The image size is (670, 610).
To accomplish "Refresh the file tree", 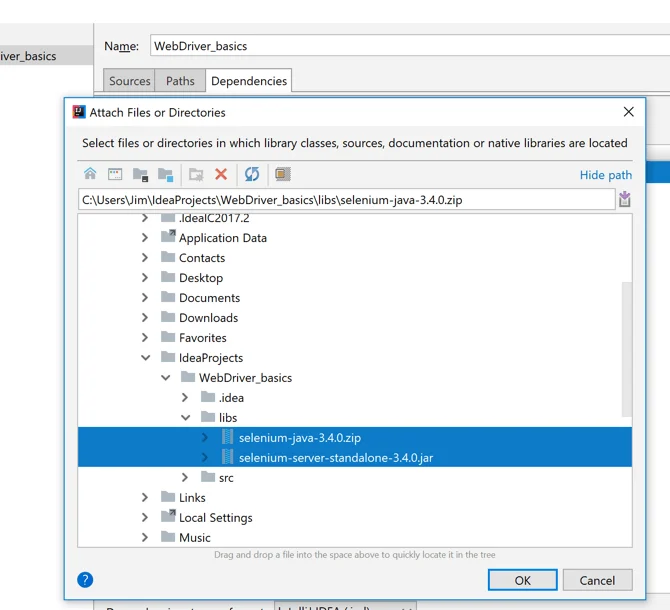I will [x=252, y=174].
